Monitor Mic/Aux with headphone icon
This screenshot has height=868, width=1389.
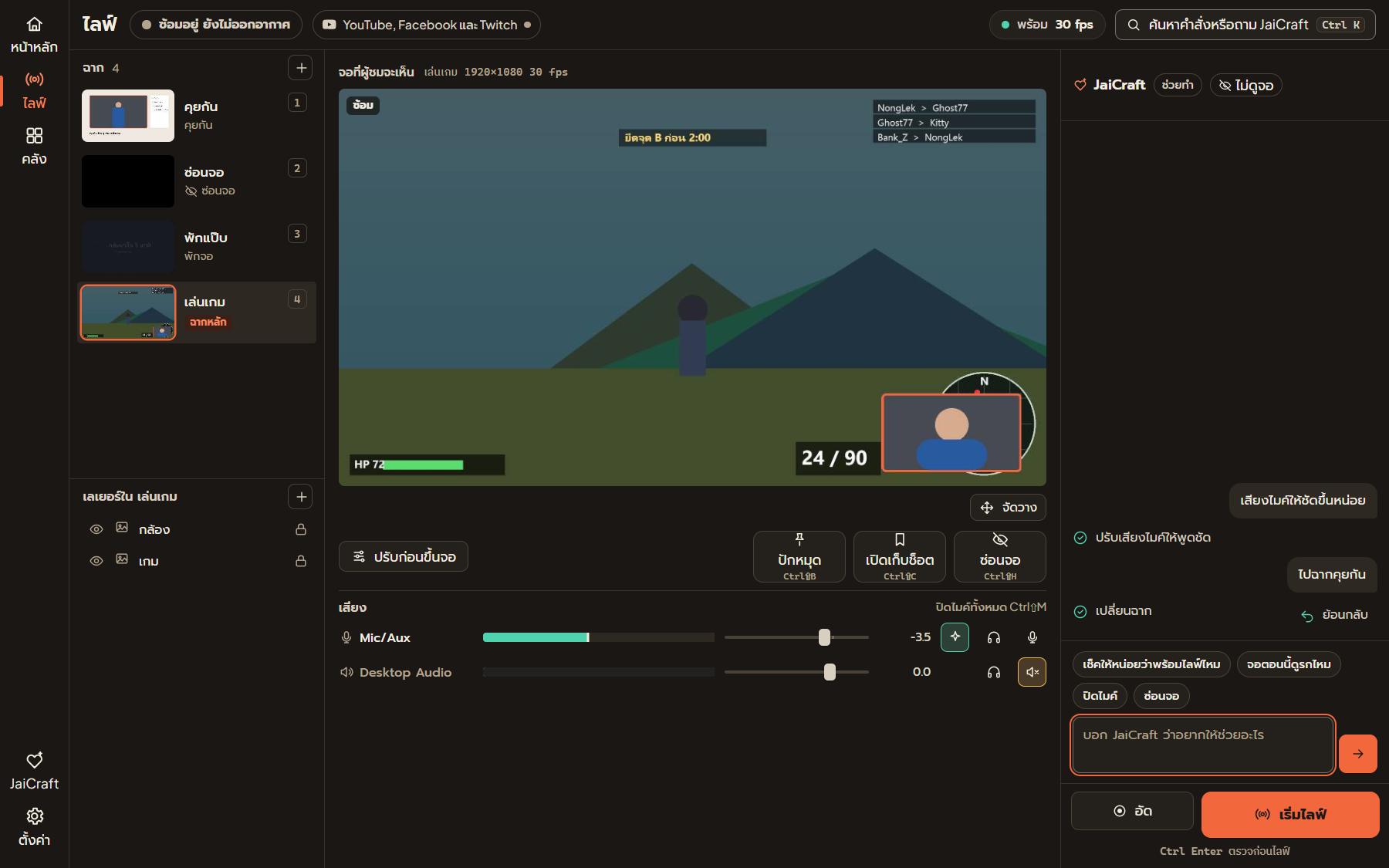click(x=994, y=637)
